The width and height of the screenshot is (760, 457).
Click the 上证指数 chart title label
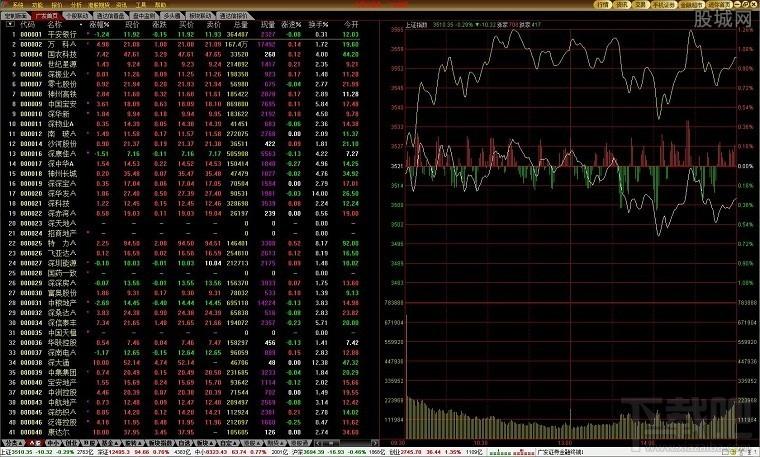[x=417, y=24]
